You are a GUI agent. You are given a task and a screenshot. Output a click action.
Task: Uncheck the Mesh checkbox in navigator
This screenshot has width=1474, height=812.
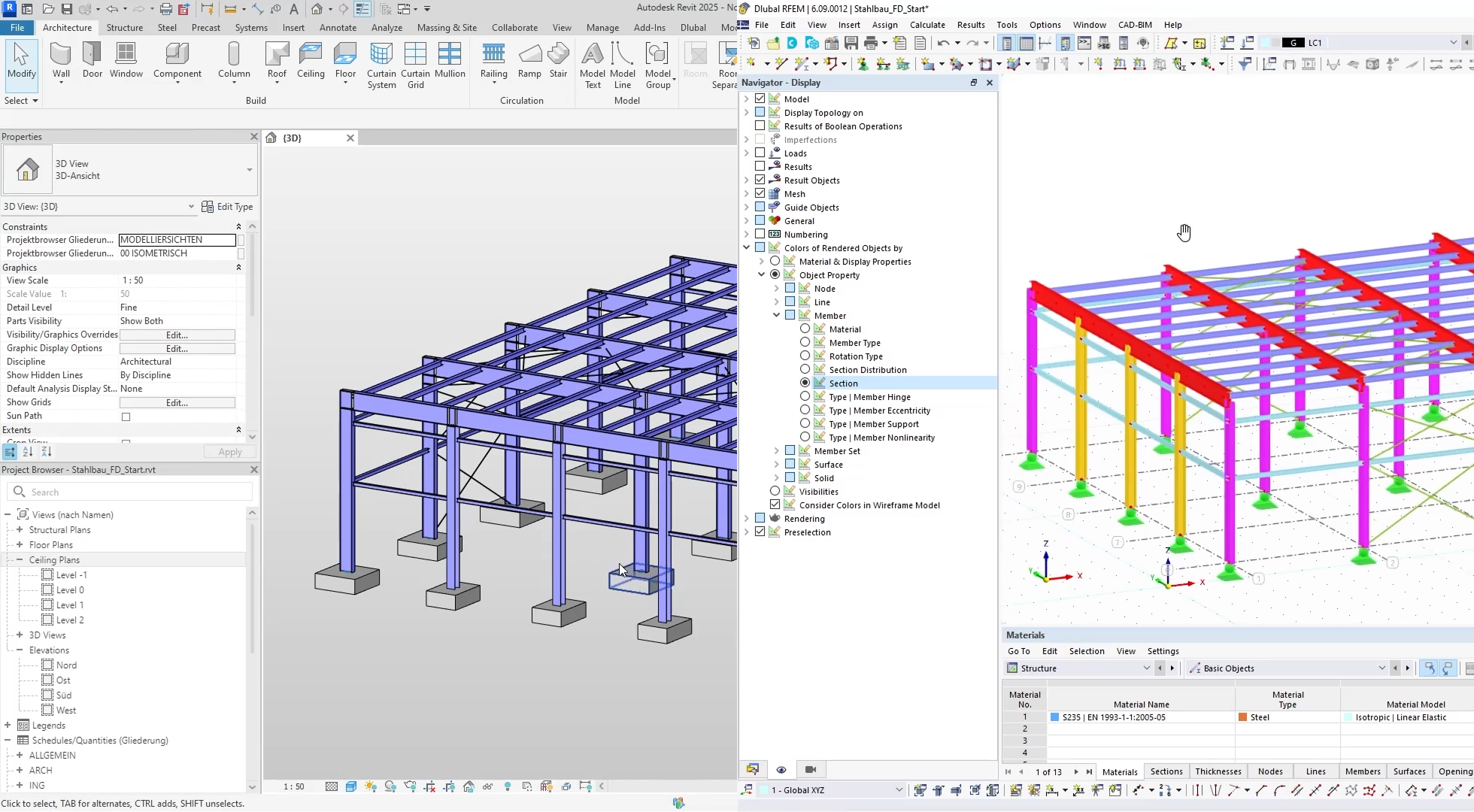coord(760,193)
